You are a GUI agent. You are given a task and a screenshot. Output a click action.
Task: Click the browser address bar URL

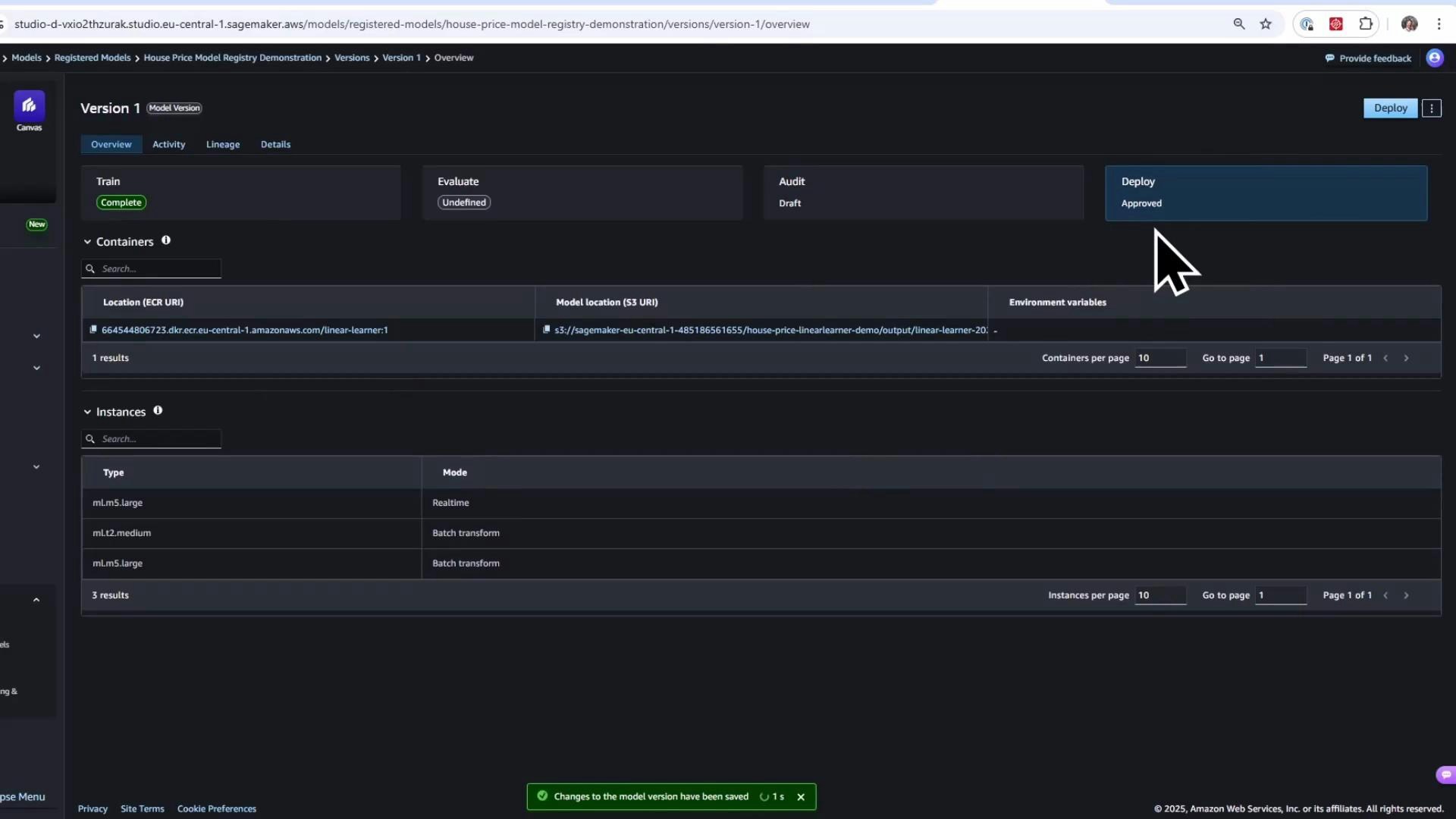click(412, 24)
